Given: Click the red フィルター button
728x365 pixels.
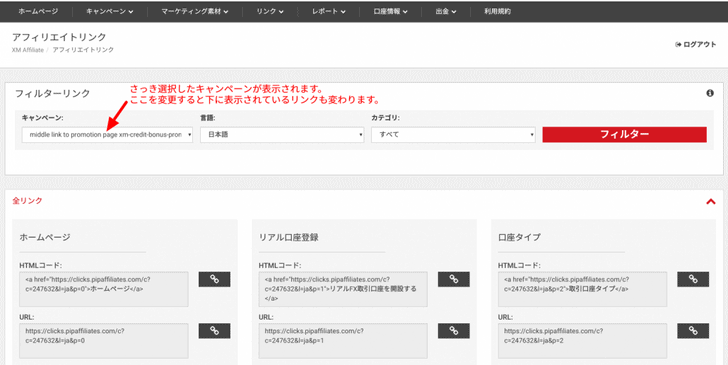Looking at the screenshot, I should [624, 135].
